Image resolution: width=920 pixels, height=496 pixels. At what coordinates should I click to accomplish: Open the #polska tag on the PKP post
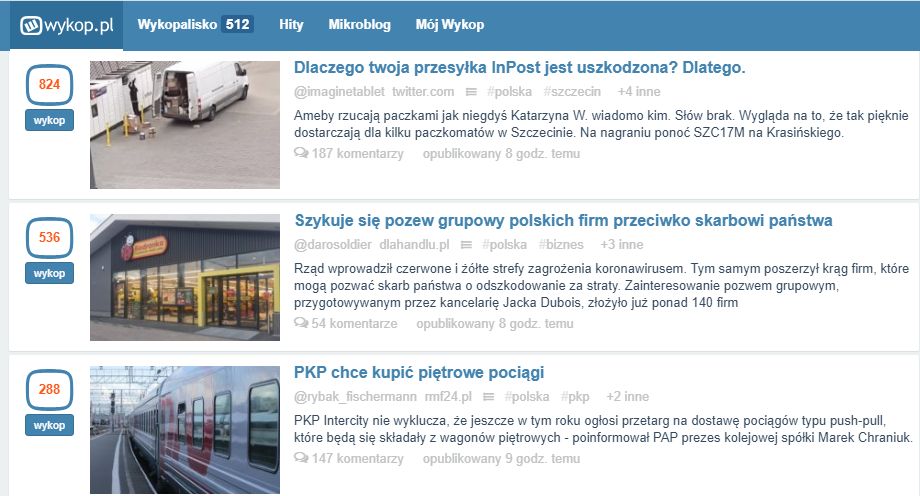(527, 397)
